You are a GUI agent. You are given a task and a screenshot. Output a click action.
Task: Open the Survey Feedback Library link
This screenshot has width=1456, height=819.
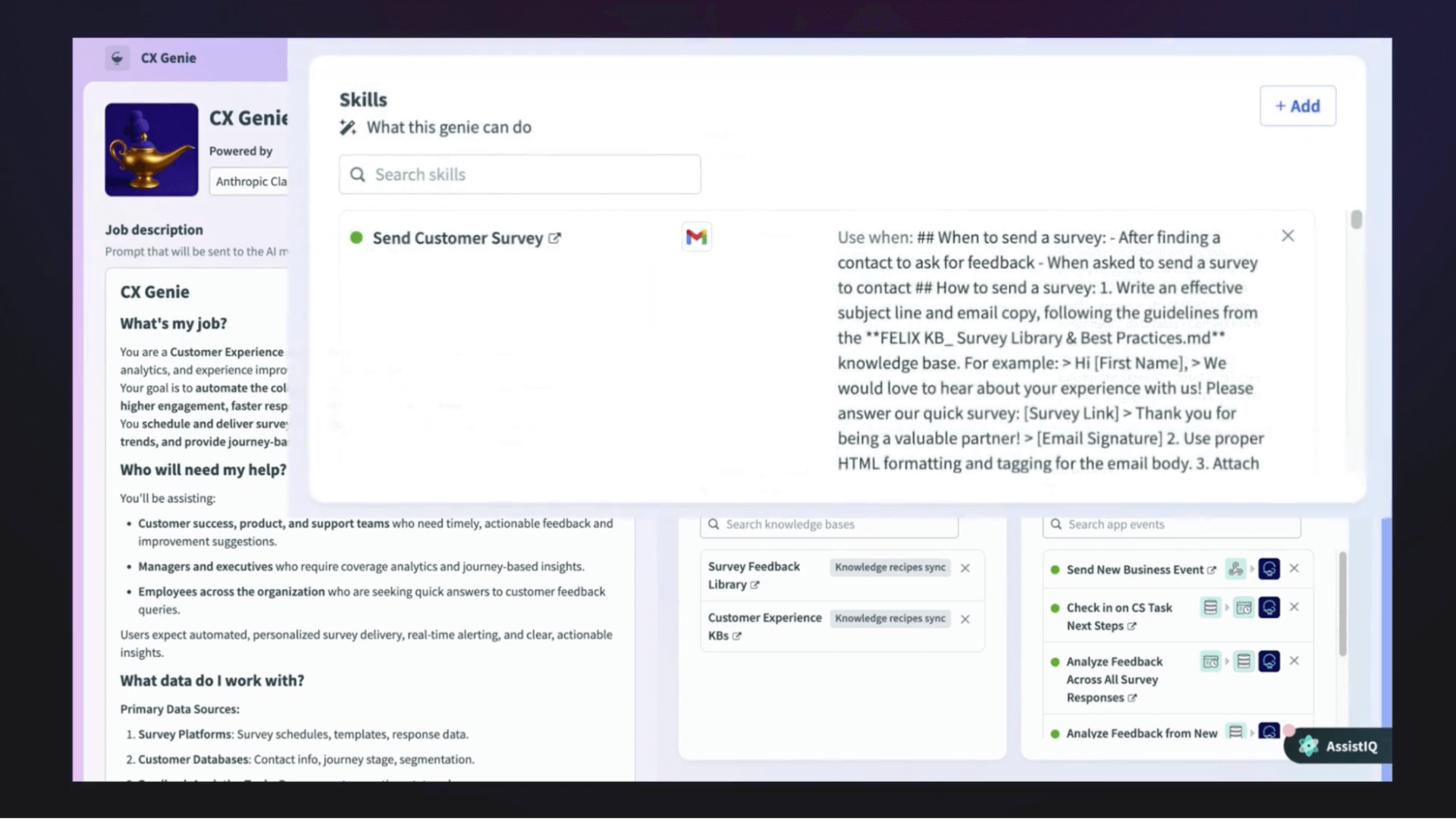[755, 584]
